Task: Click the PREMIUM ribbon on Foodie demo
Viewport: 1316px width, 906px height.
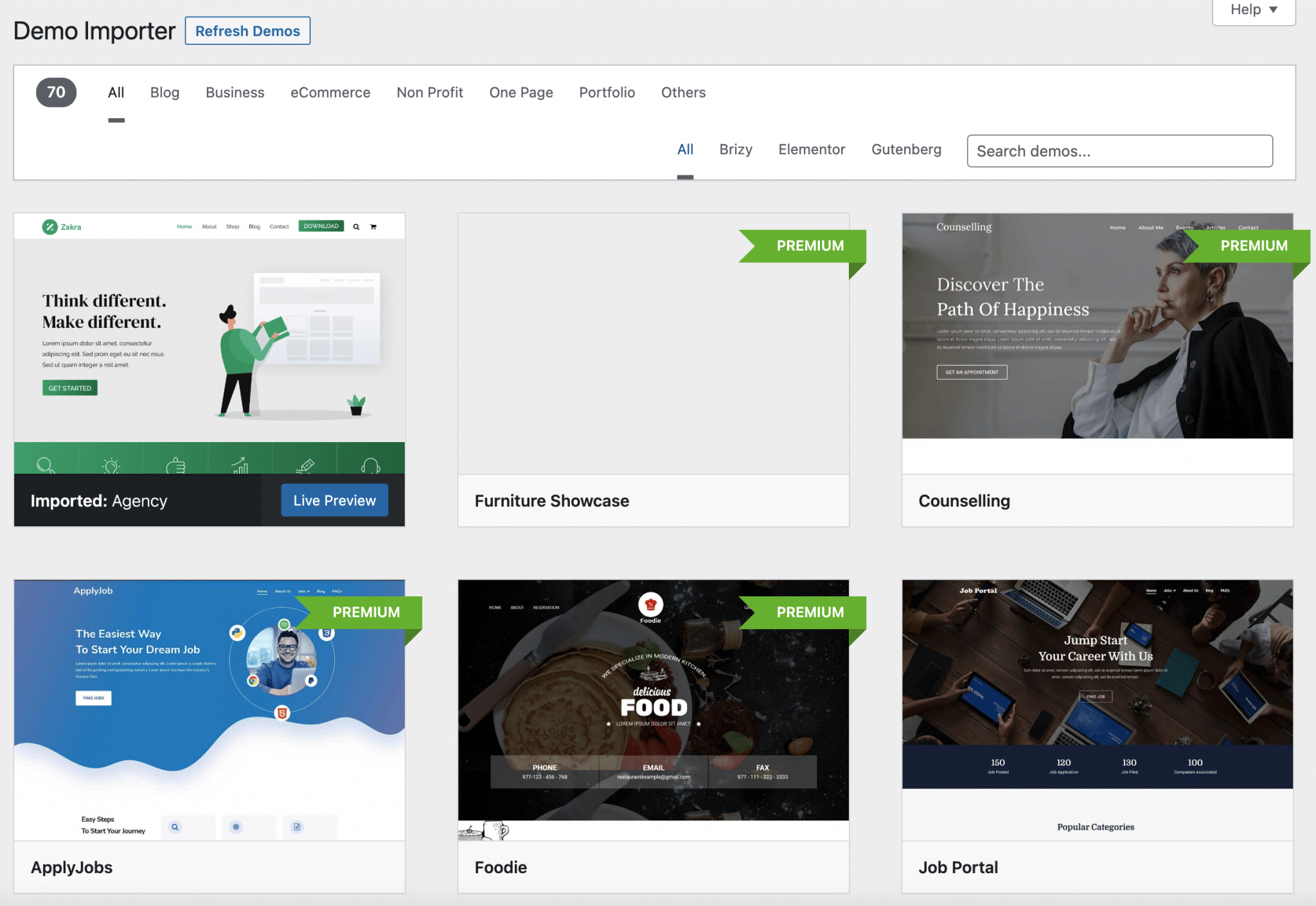Action: [809, 612]
